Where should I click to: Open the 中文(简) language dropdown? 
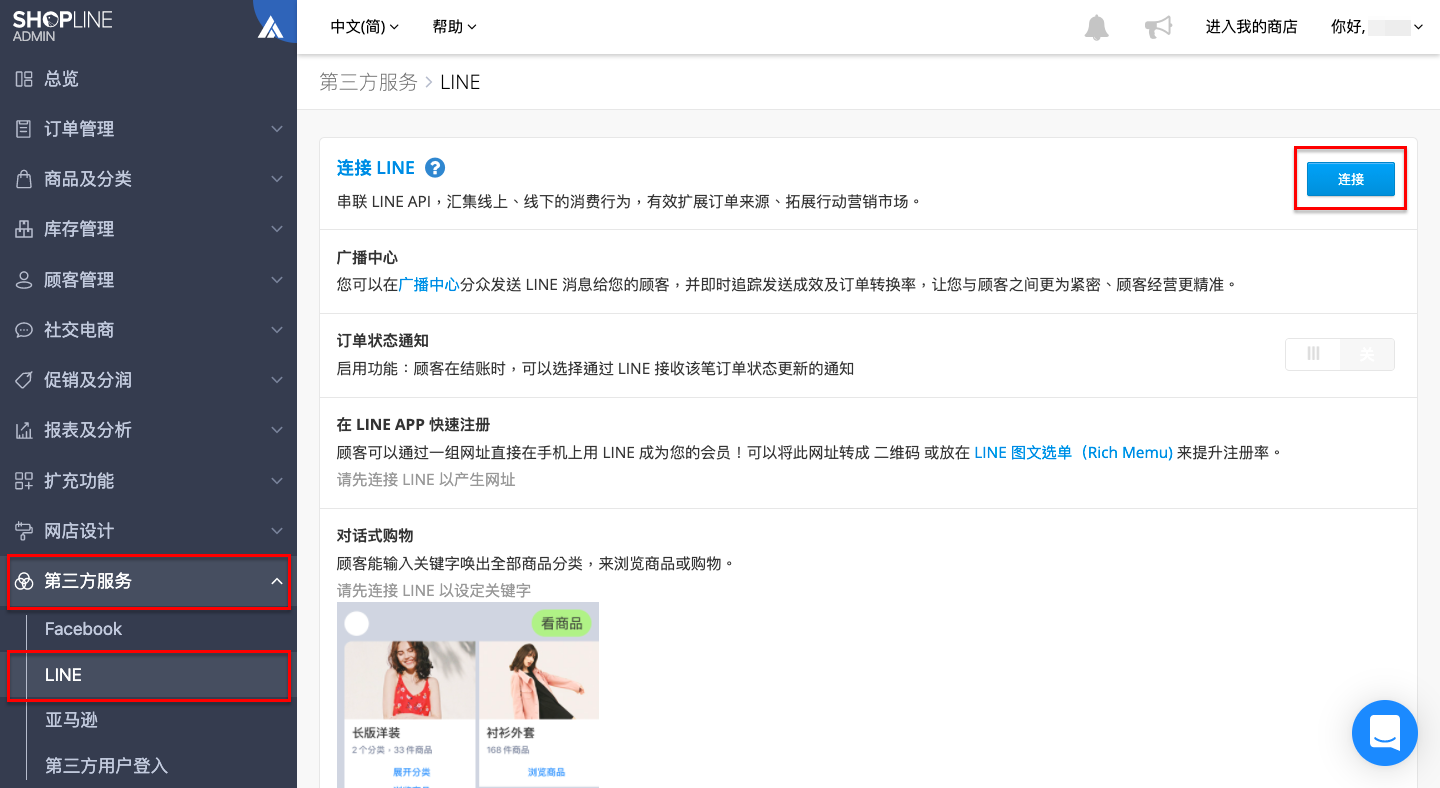[365, 27]
